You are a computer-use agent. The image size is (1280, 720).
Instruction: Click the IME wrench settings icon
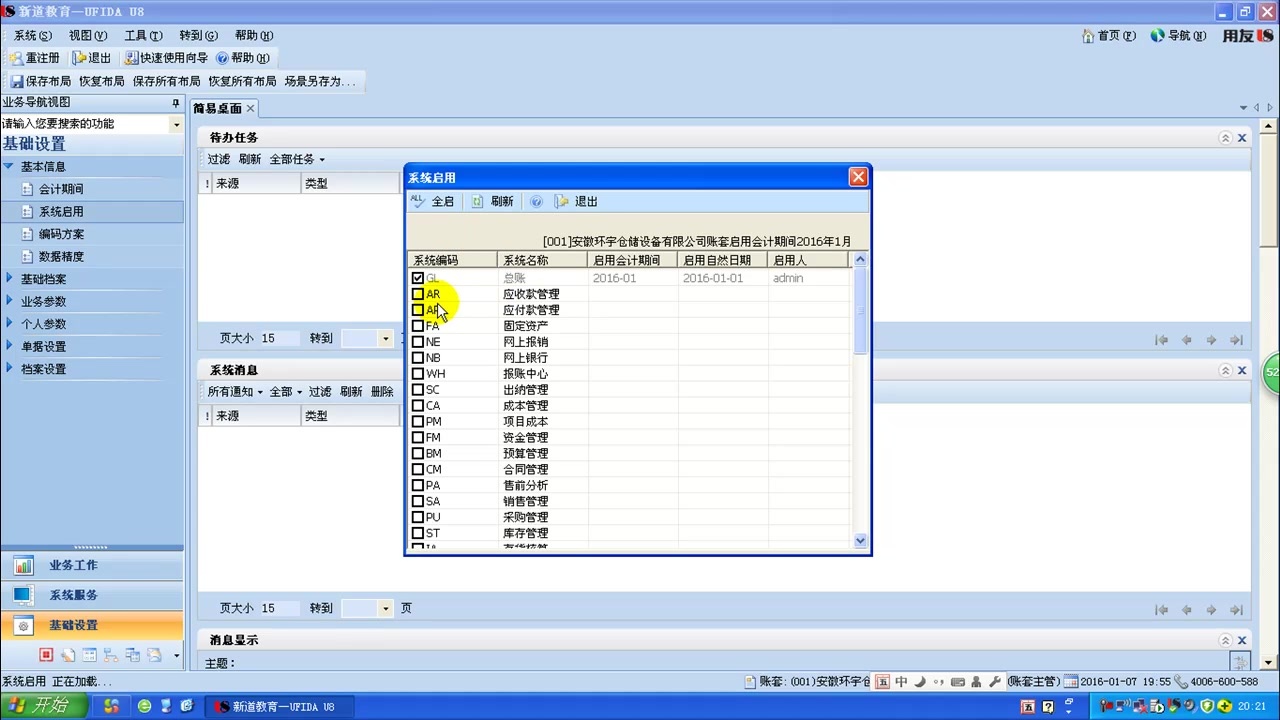click(x=994, y=681)
